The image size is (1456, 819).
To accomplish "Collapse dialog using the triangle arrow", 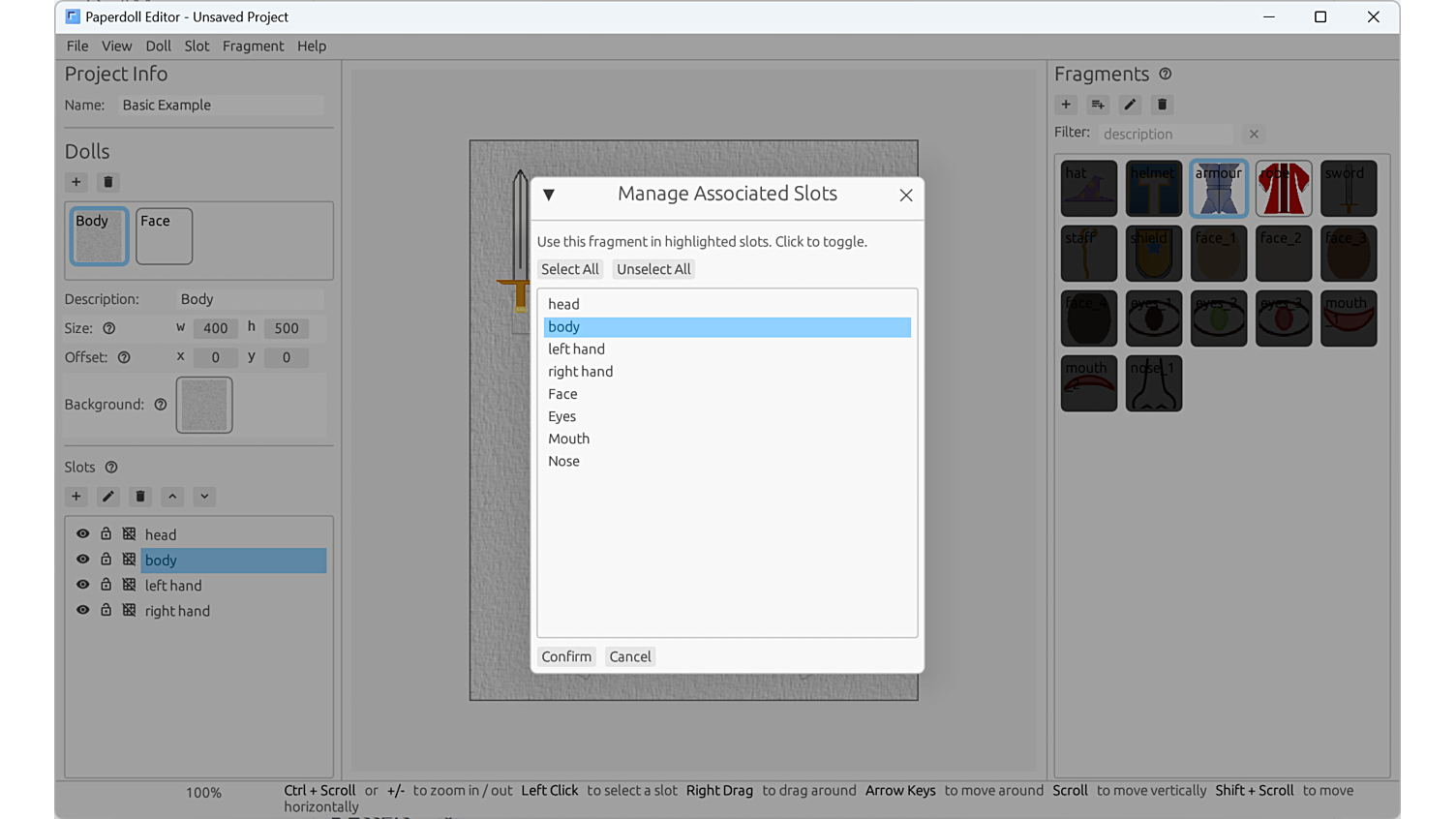I will point(549,195).
